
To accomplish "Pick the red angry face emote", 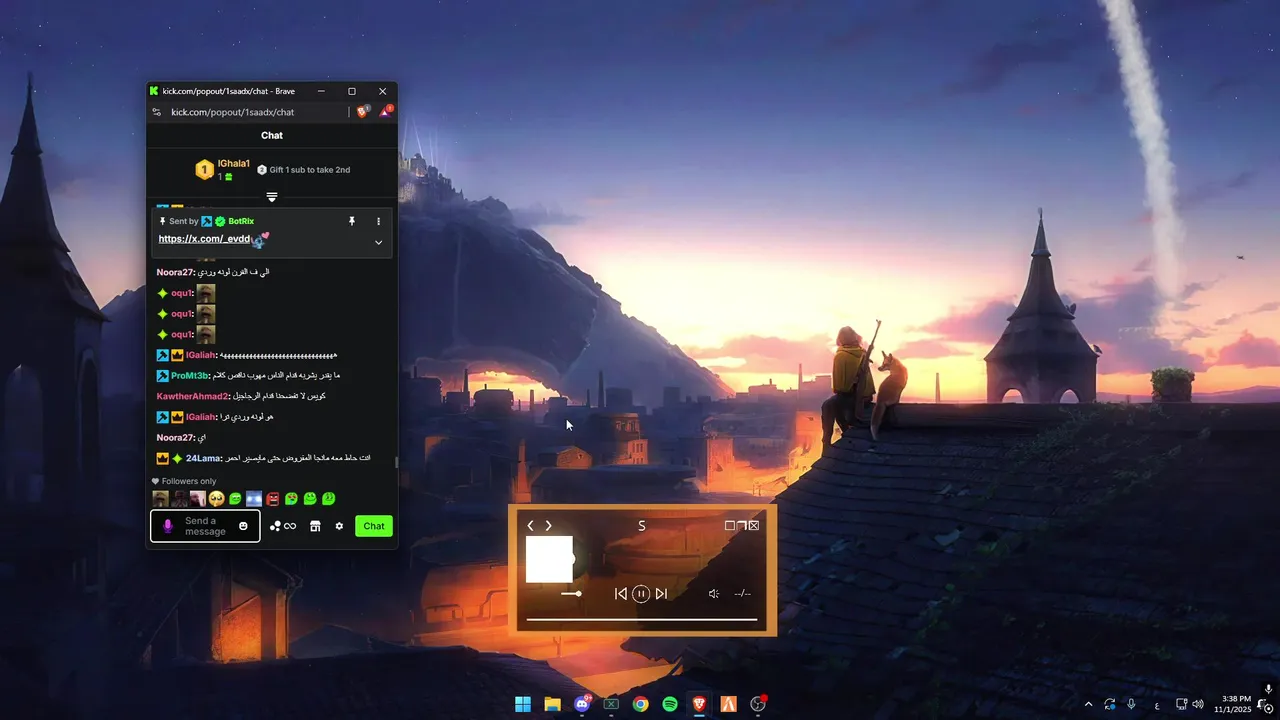I will point(273,498).
